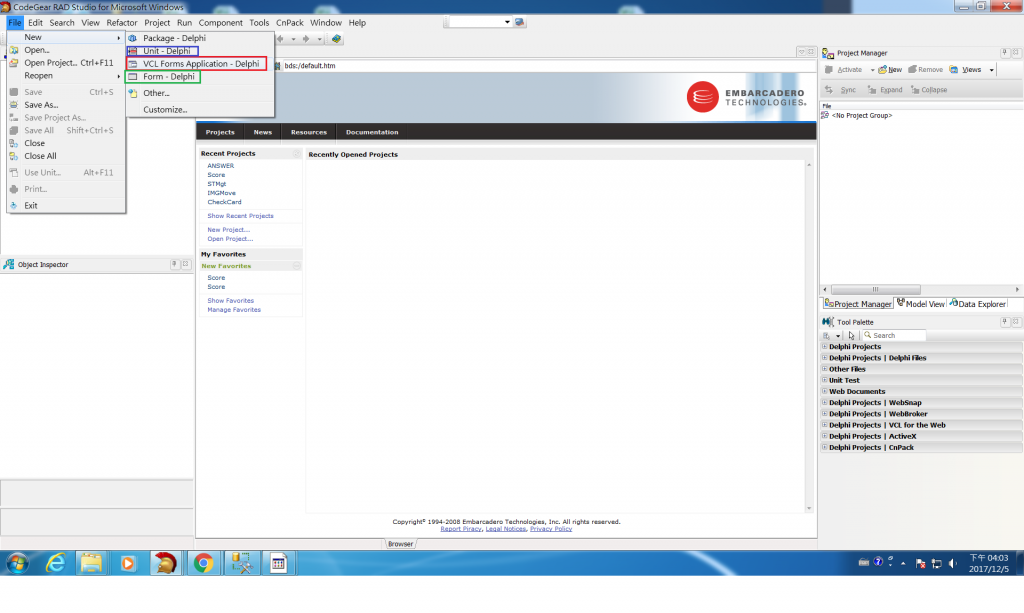Open recent project ANSWER

click(220, 166)
